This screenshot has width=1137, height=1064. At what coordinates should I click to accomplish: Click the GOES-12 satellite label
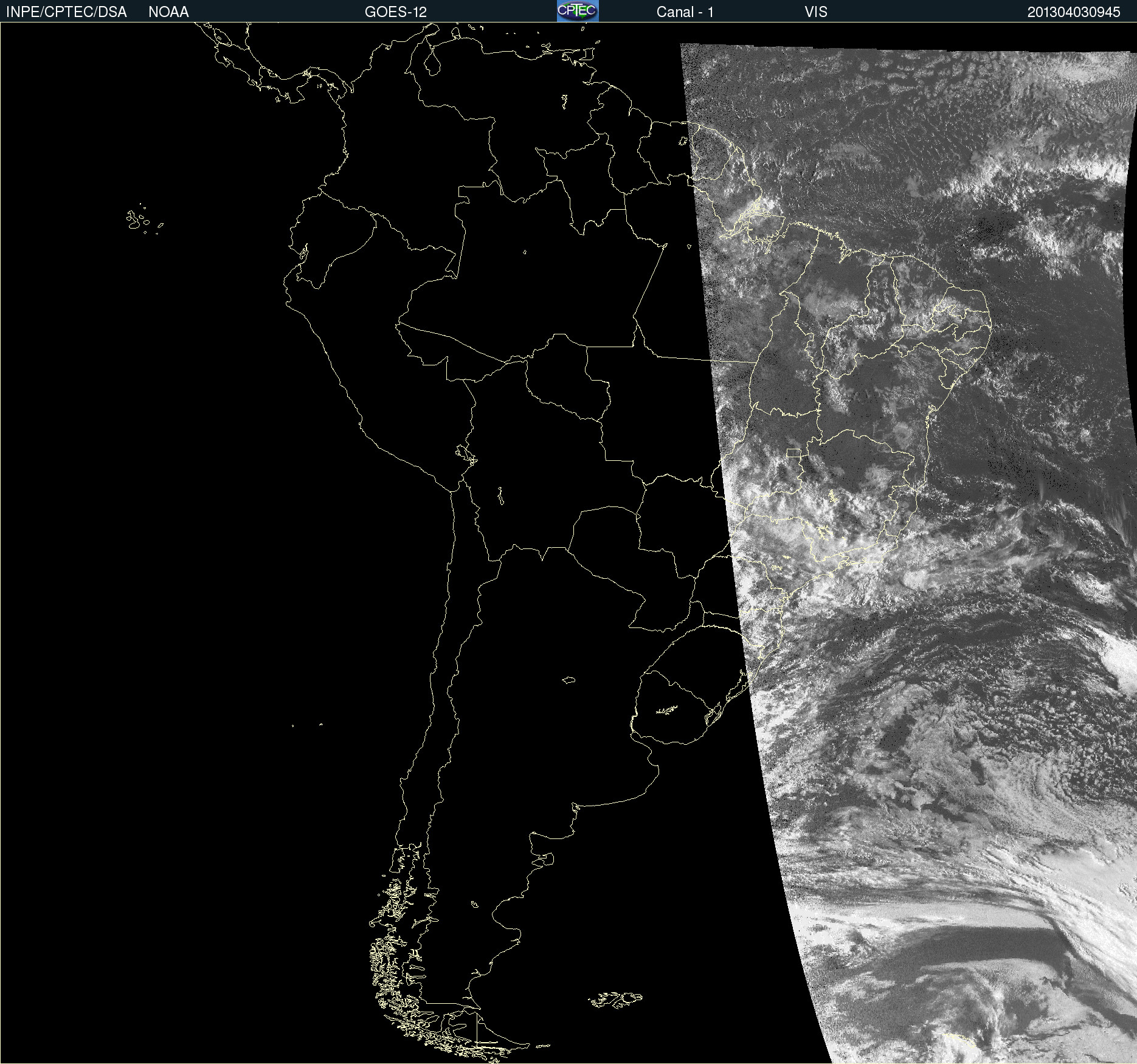pyautogui.click(x=396, y=12)
